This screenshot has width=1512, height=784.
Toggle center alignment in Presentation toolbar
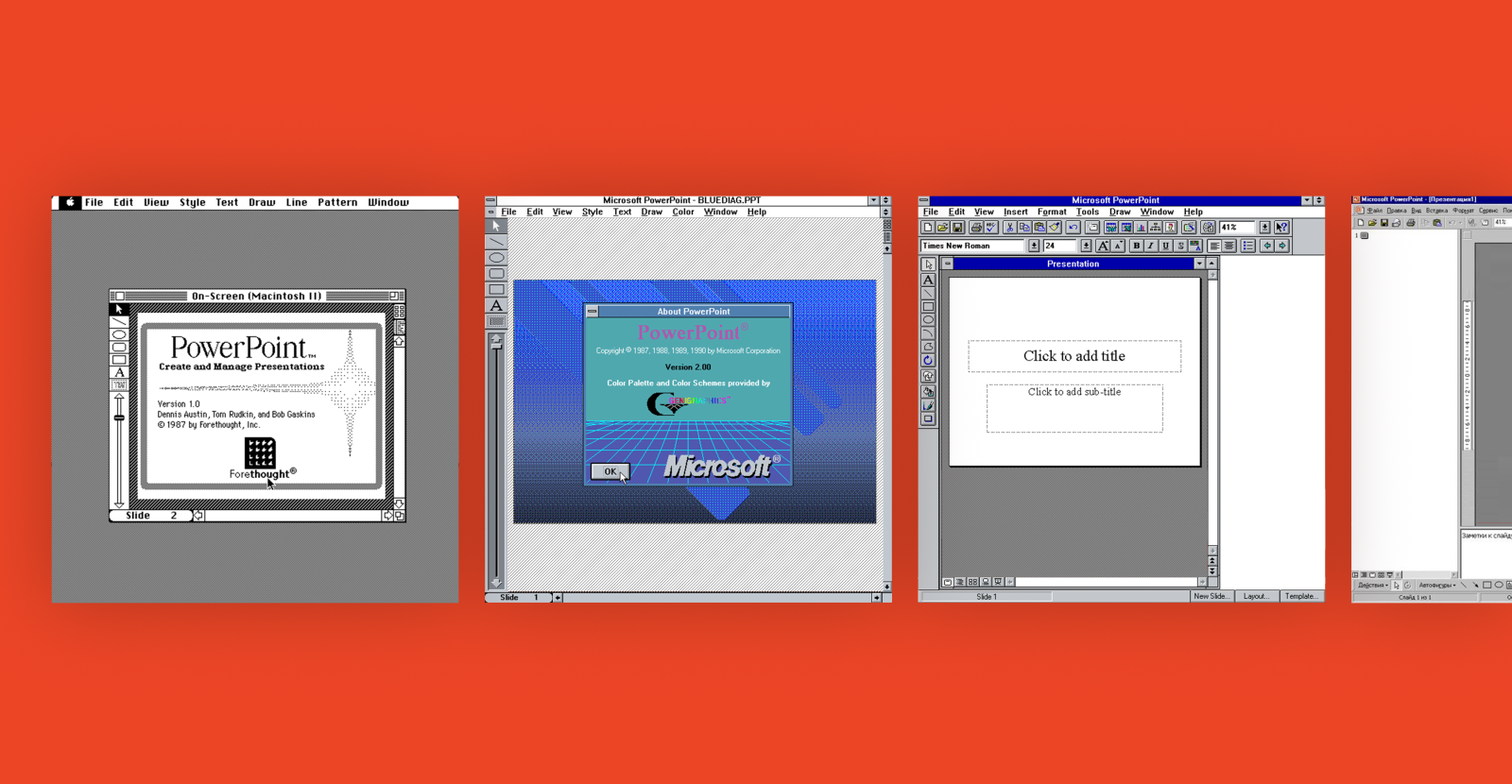[1228, 246]
